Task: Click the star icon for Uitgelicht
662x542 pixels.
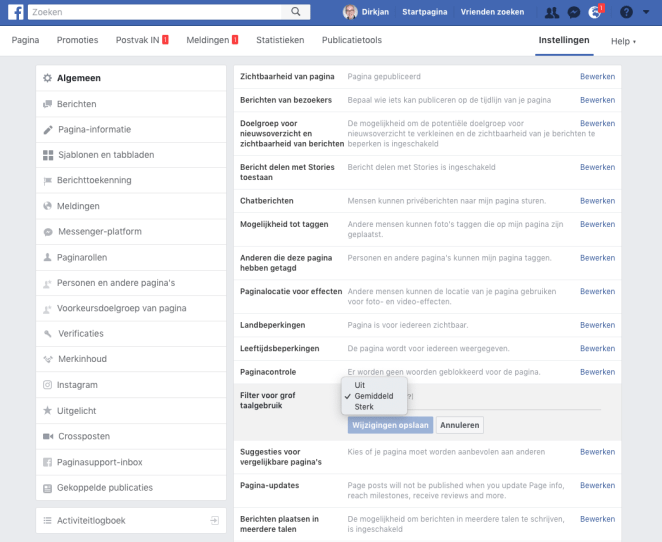Action: [x=47, y=410]
